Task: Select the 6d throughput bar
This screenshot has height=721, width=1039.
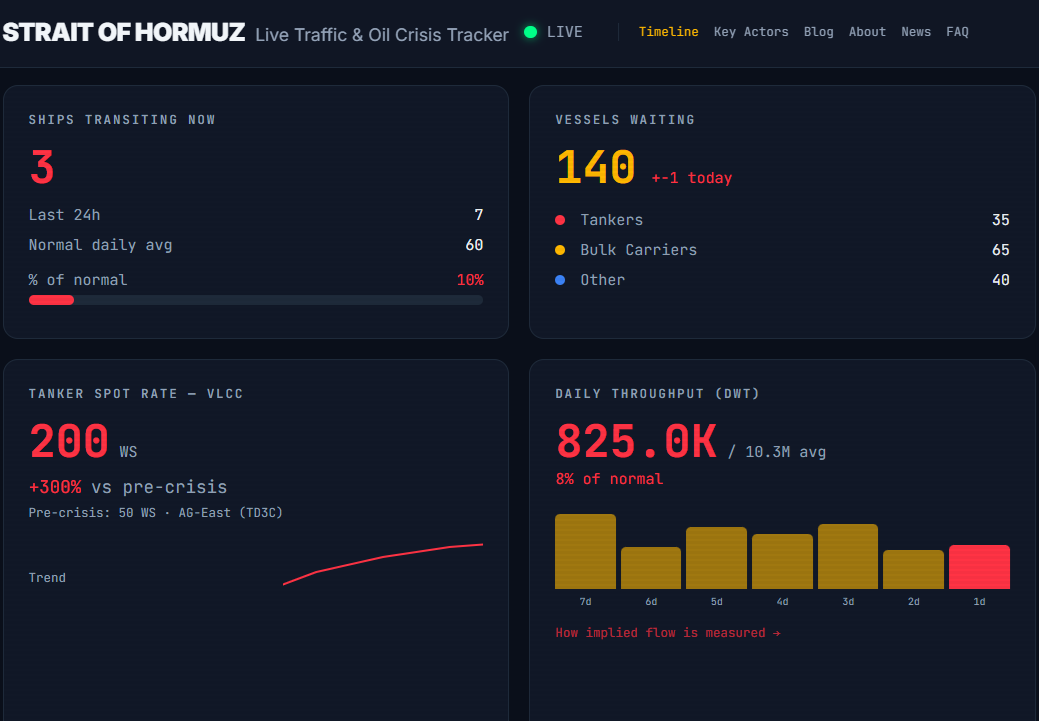Action: point(651,568)
